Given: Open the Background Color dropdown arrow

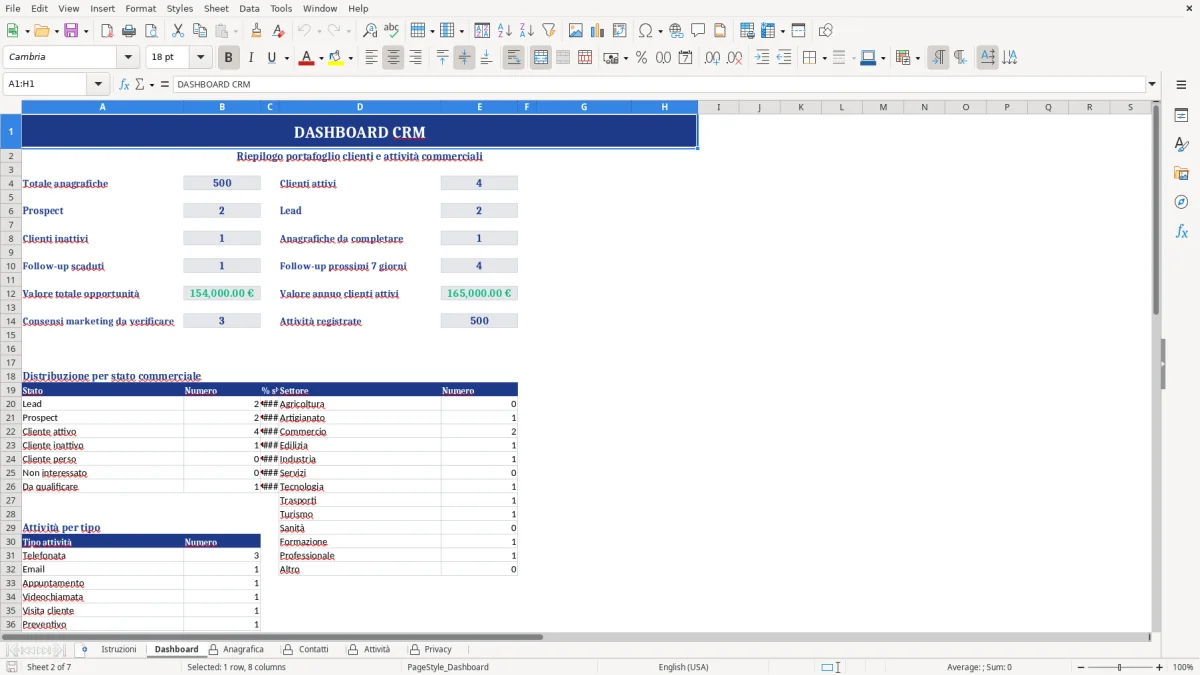Looking at the screenshot, I should [x=349, y=58].
